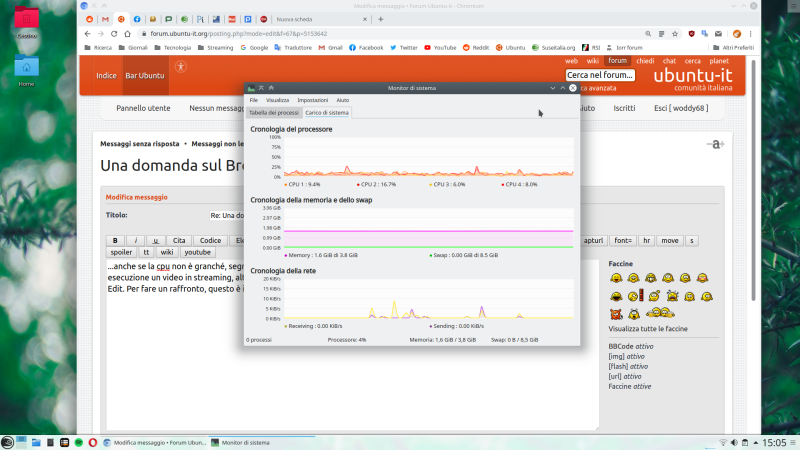
Task: Open Chromium three-dot menu
Action: click(751, 34)
